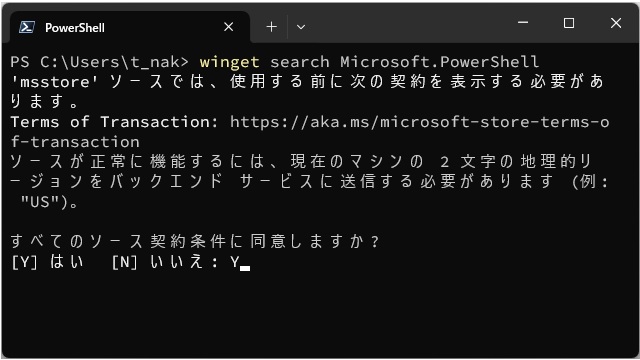Click the 'Microsoft.PowerShell' argument text
Image resolution: width=640 pixels, height=360 pixels.
click(440, 62)
